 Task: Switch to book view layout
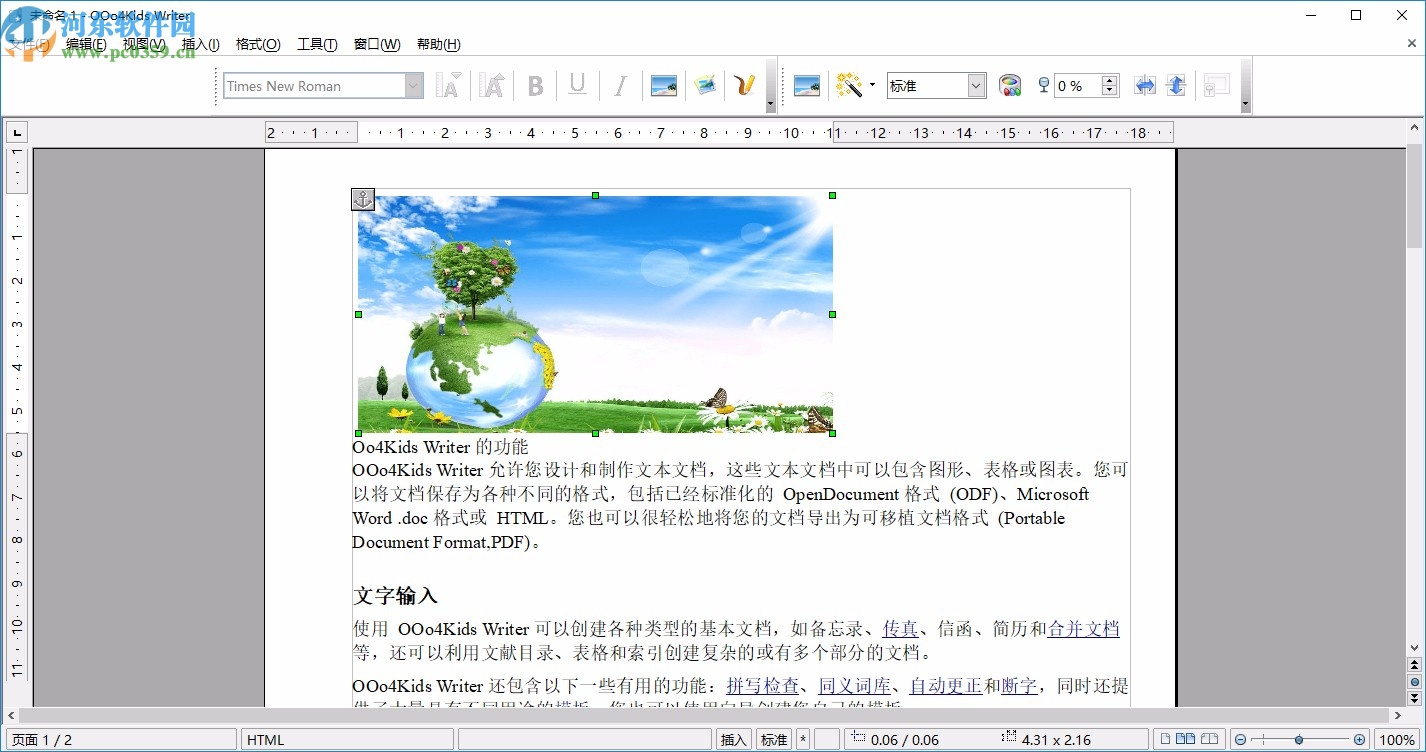pyautogui.click(x=1210, y=740)
